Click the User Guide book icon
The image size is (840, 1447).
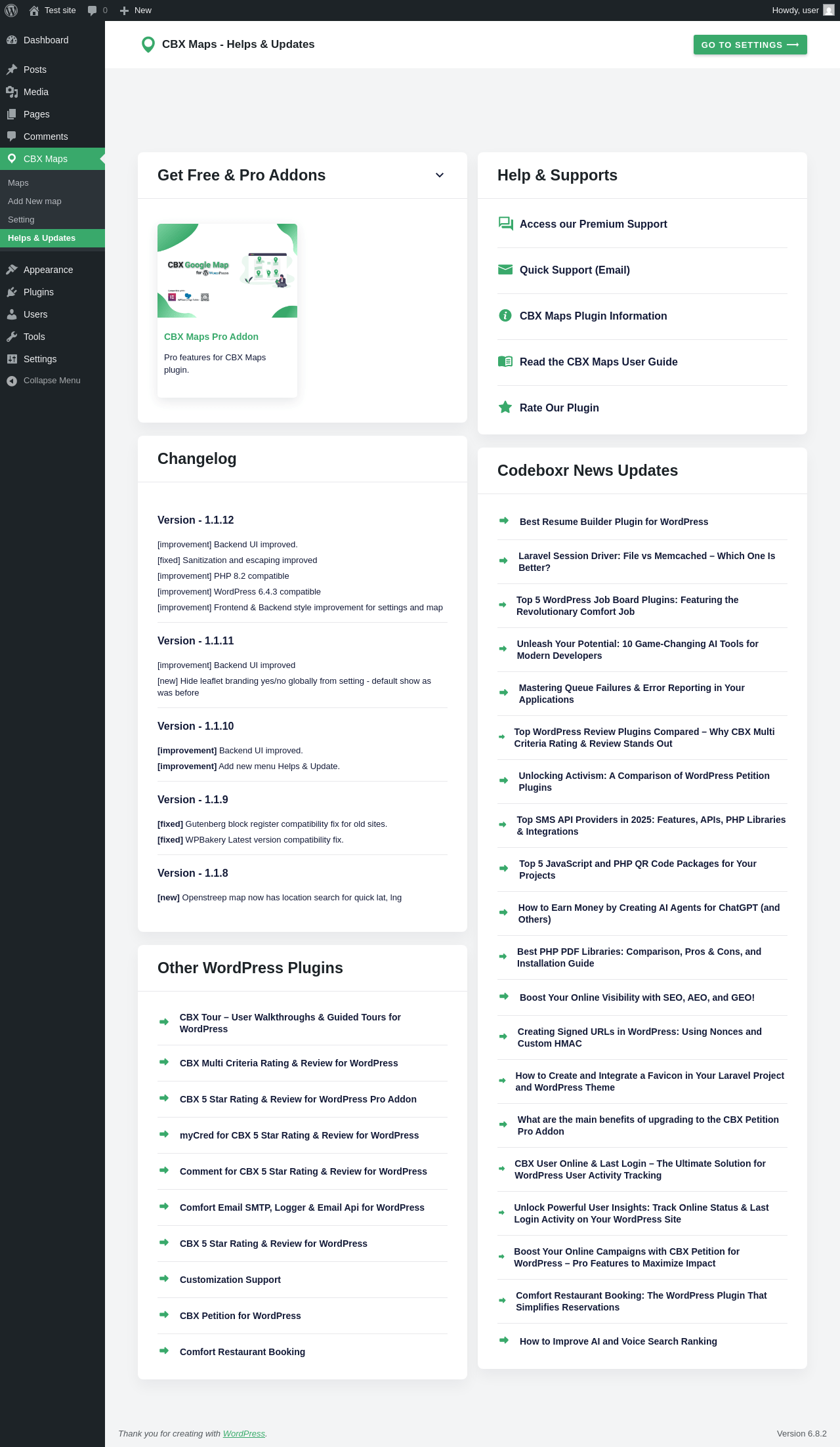[505, 362]
